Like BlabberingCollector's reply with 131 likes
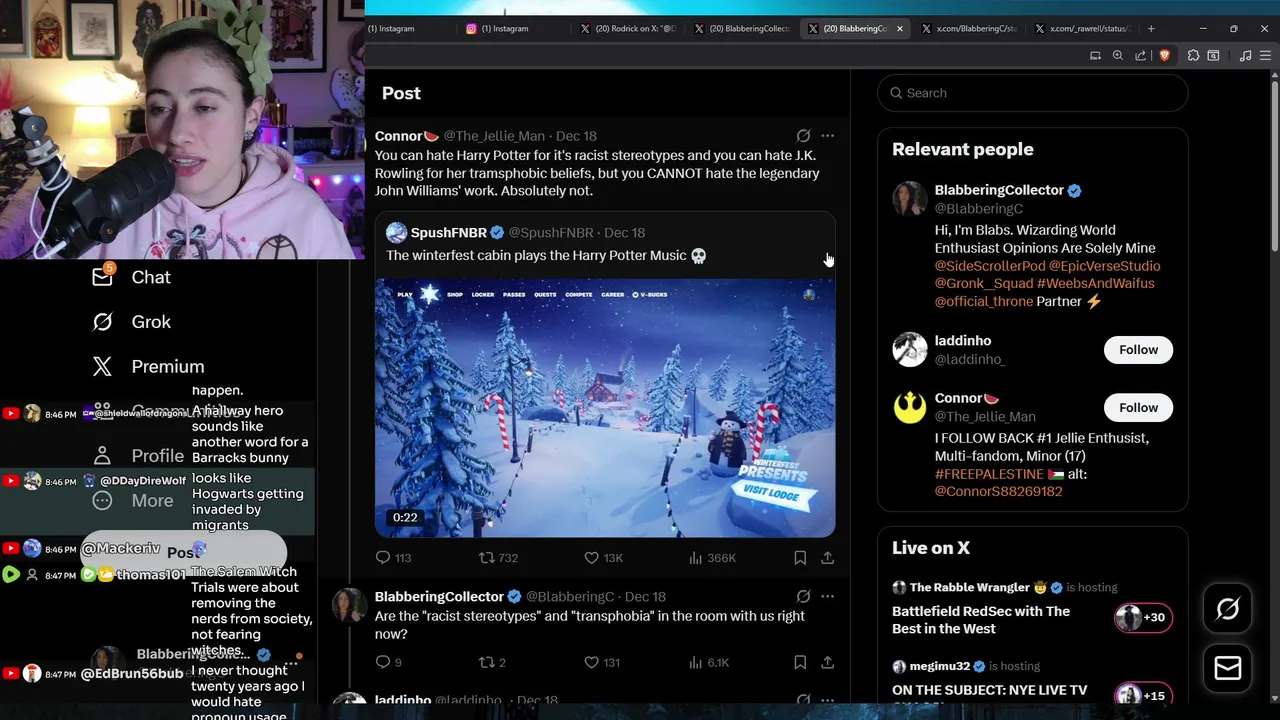 click(602, 662)
